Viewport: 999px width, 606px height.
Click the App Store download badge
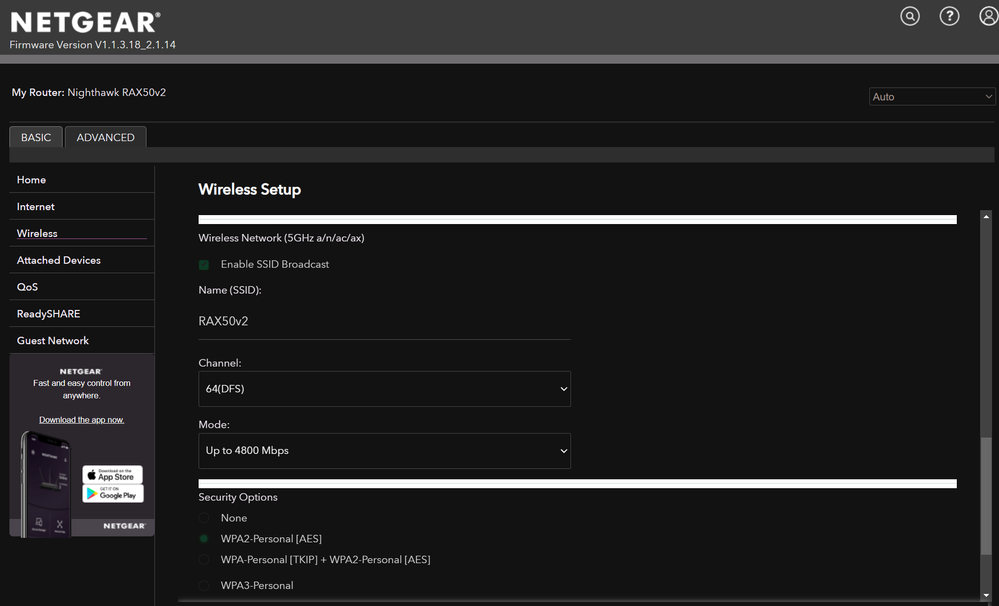tap(112, 474)
